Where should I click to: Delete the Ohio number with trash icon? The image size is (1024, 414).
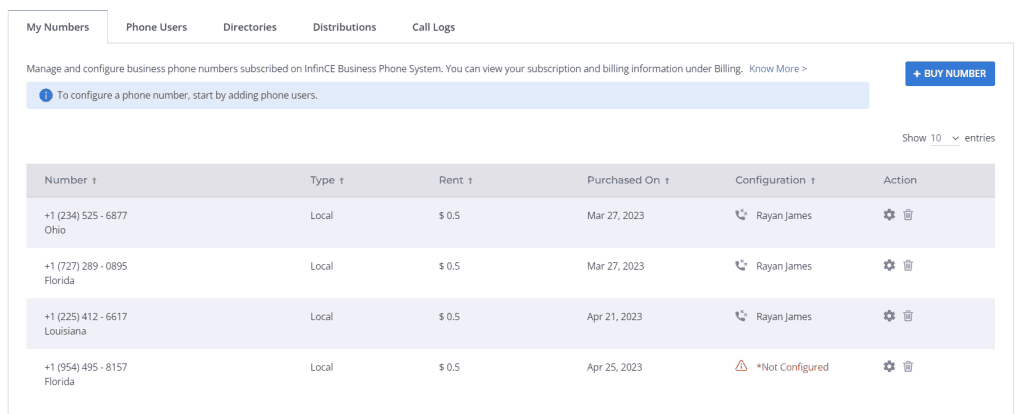click(x=908, y=215)
